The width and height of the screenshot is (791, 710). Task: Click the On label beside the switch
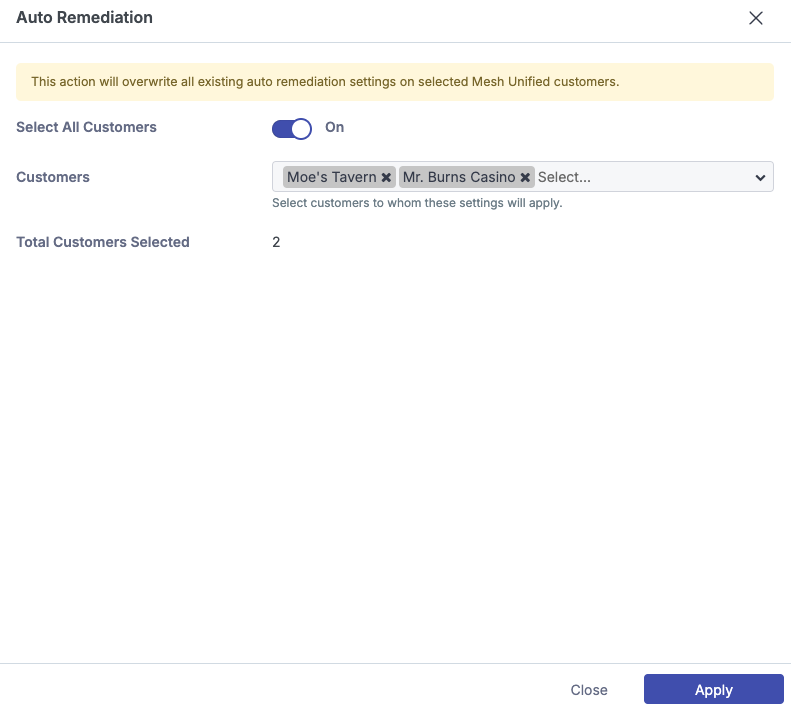click(335, 127)
